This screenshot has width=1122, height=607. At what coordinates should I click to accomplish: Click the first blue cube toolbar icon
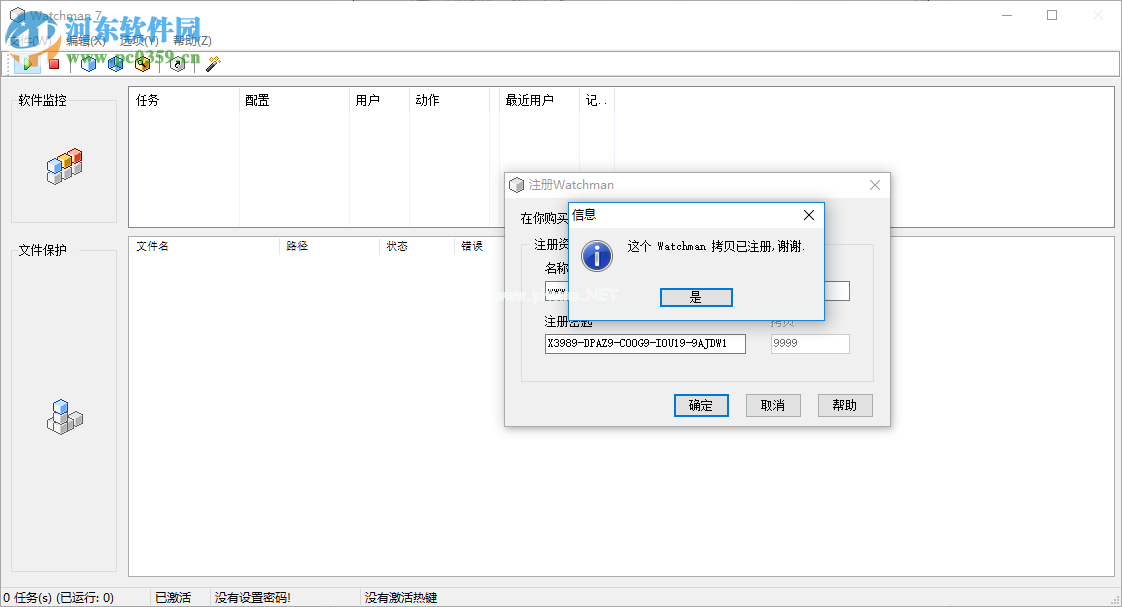88,63
